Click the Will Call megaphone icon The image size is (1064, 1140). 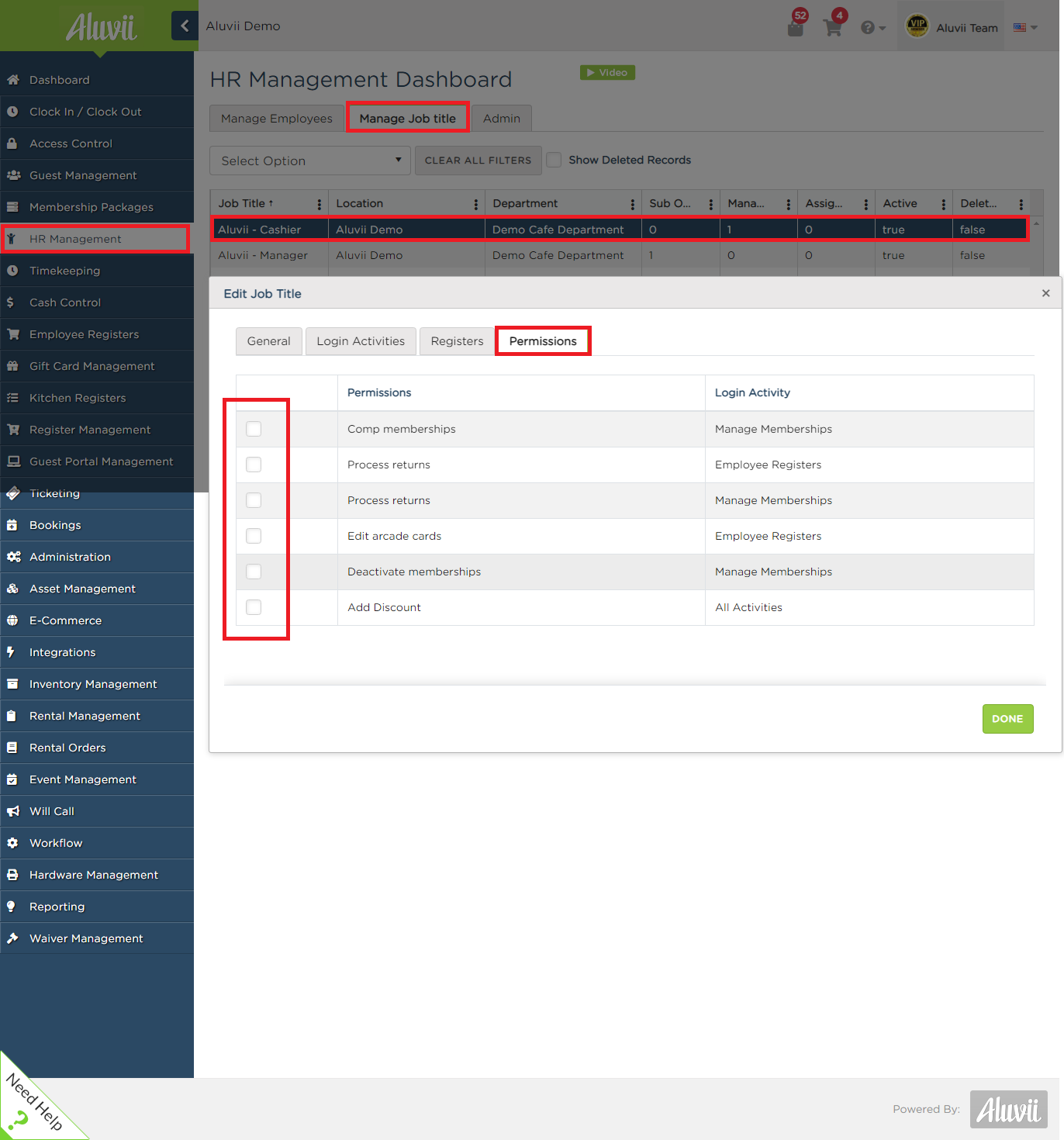tap(13, 811)
